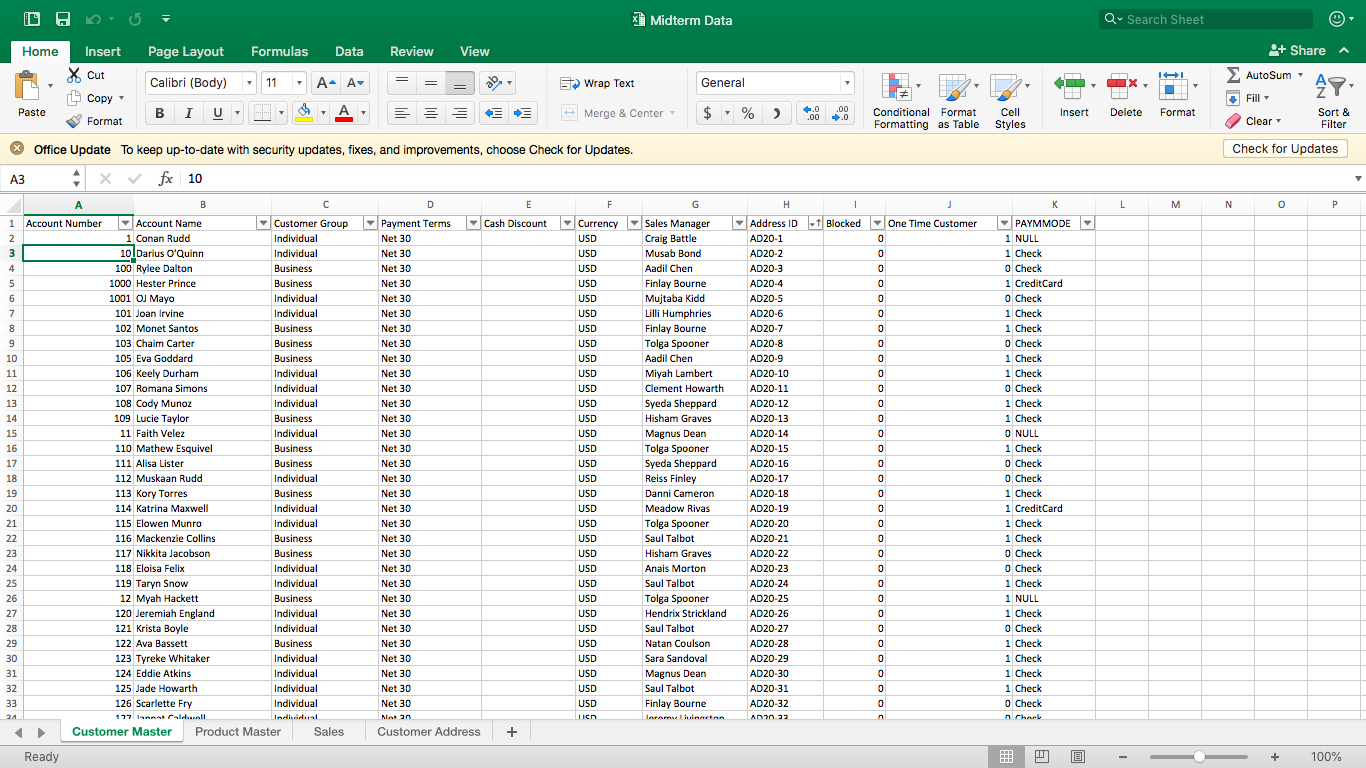Apply currency format using dollar sign icon
This screenshot has height=768, width=1366.
710,113
